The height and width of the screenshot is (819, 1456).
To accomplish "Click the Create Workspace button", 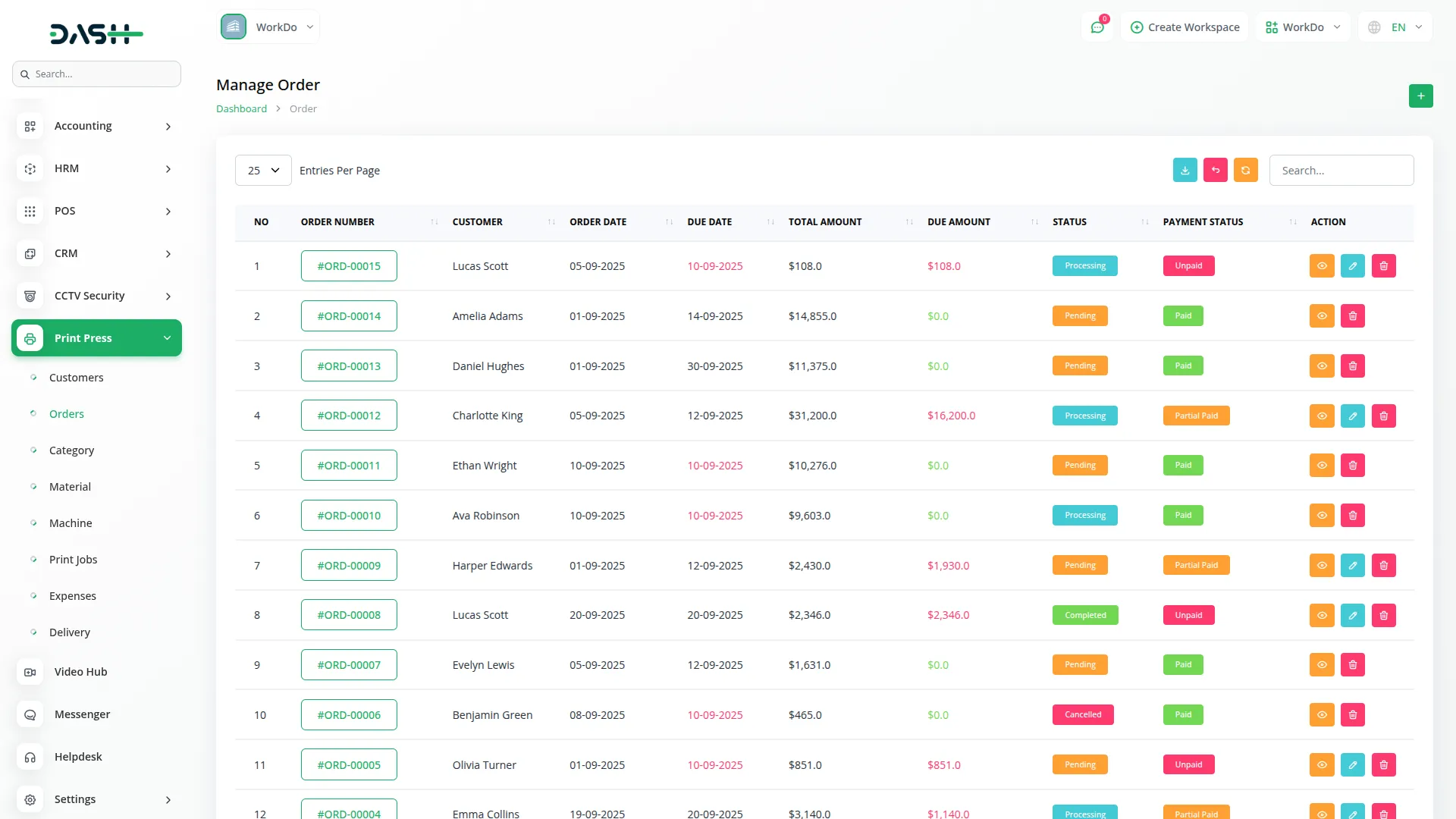I will (1185, 27).
